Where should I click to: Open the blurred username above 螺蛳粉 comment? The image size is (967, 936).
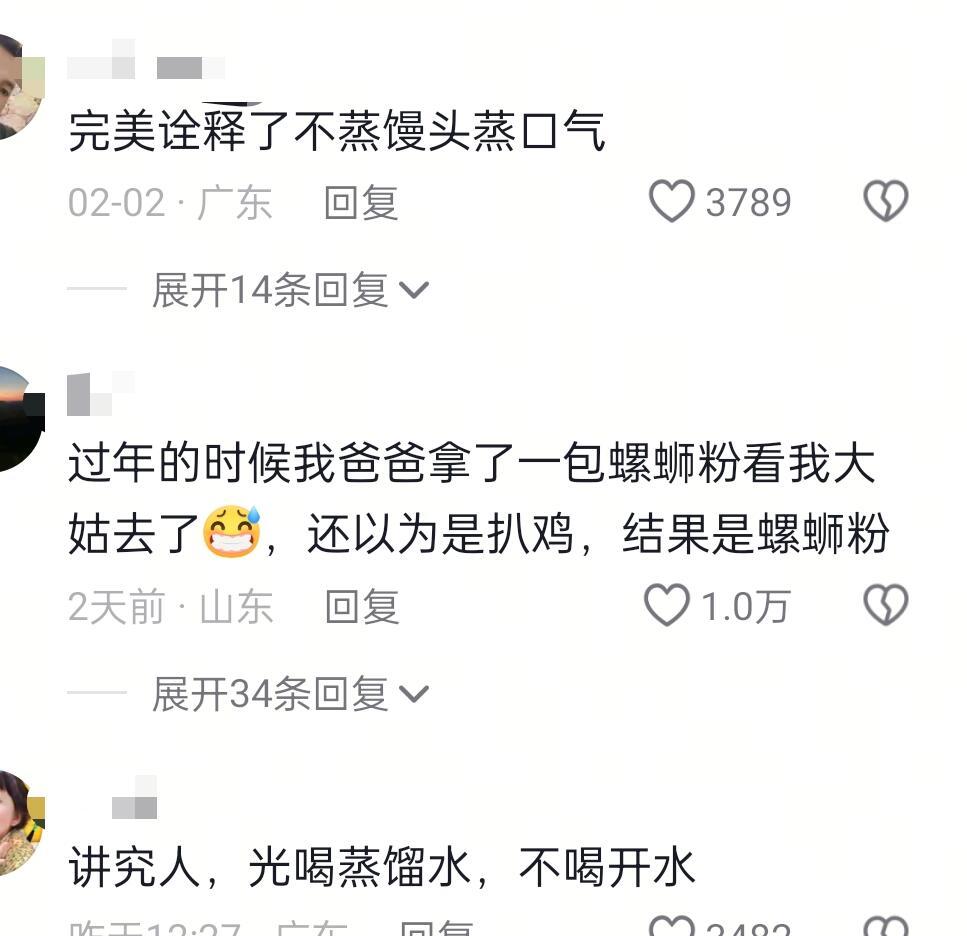pos(101,394)
